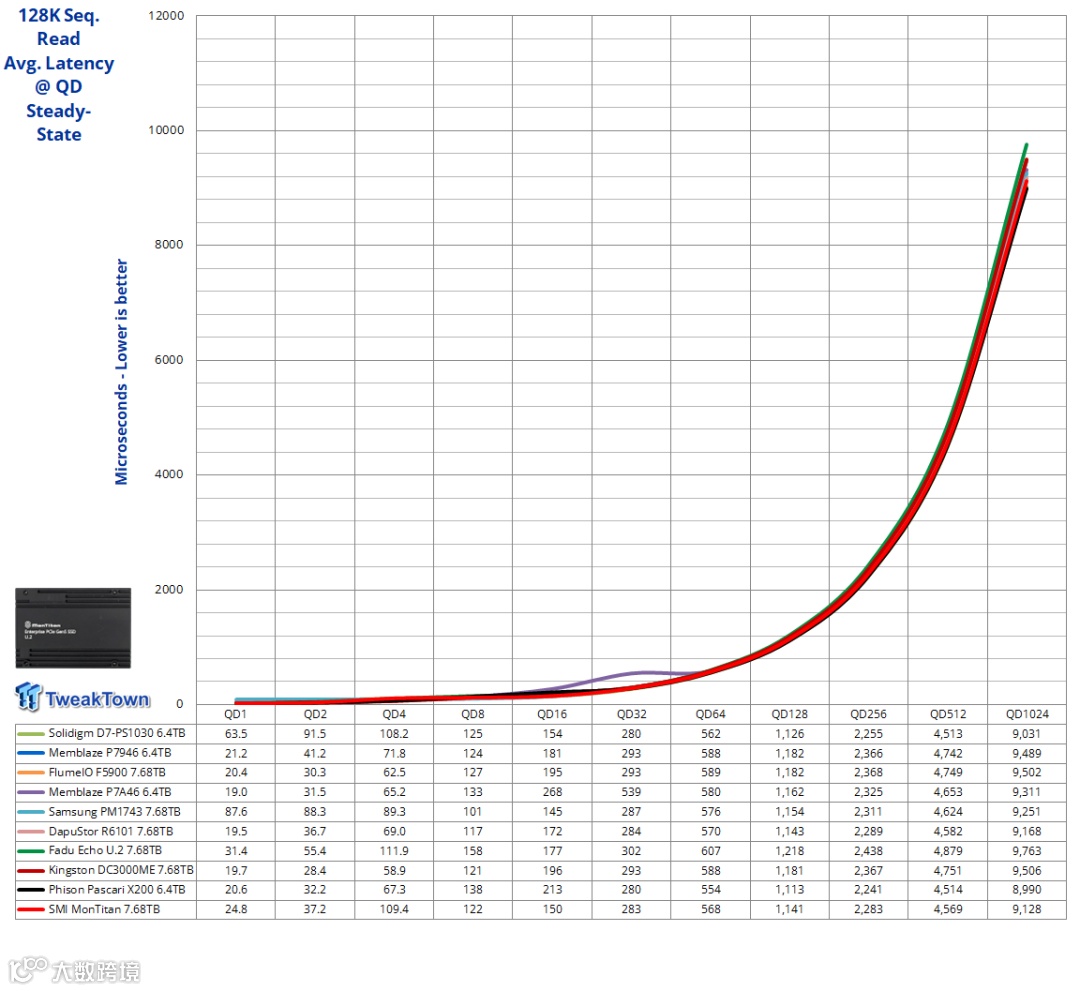Click FlumeIO QD1024 value 9,502
The width and height of the screenshot is (1080, 991).
point(1027,773)
